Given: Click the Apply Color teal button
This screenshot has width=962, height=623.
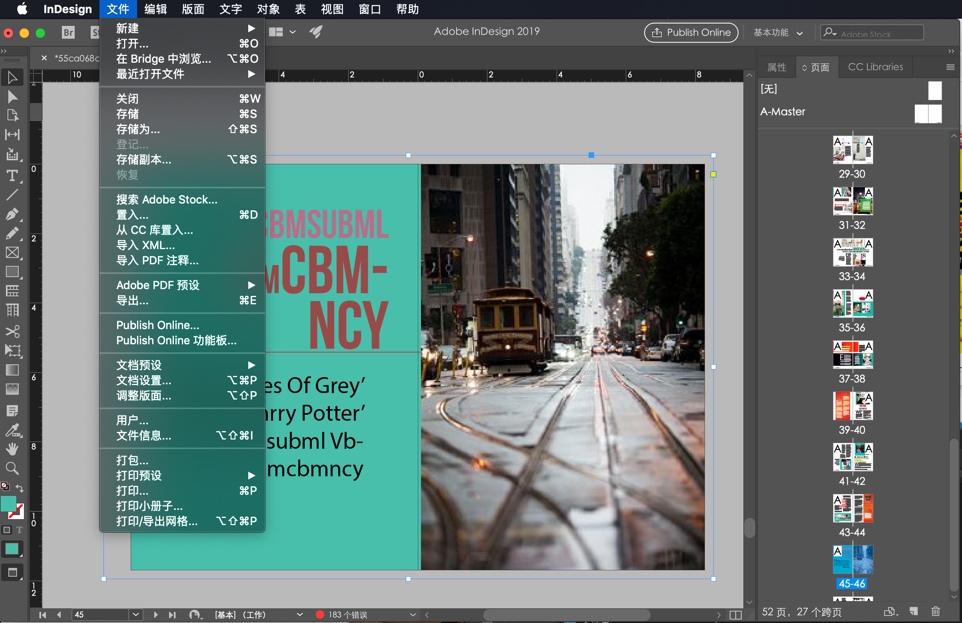Looking at the screenshot, I should click(x=12, y=549).
